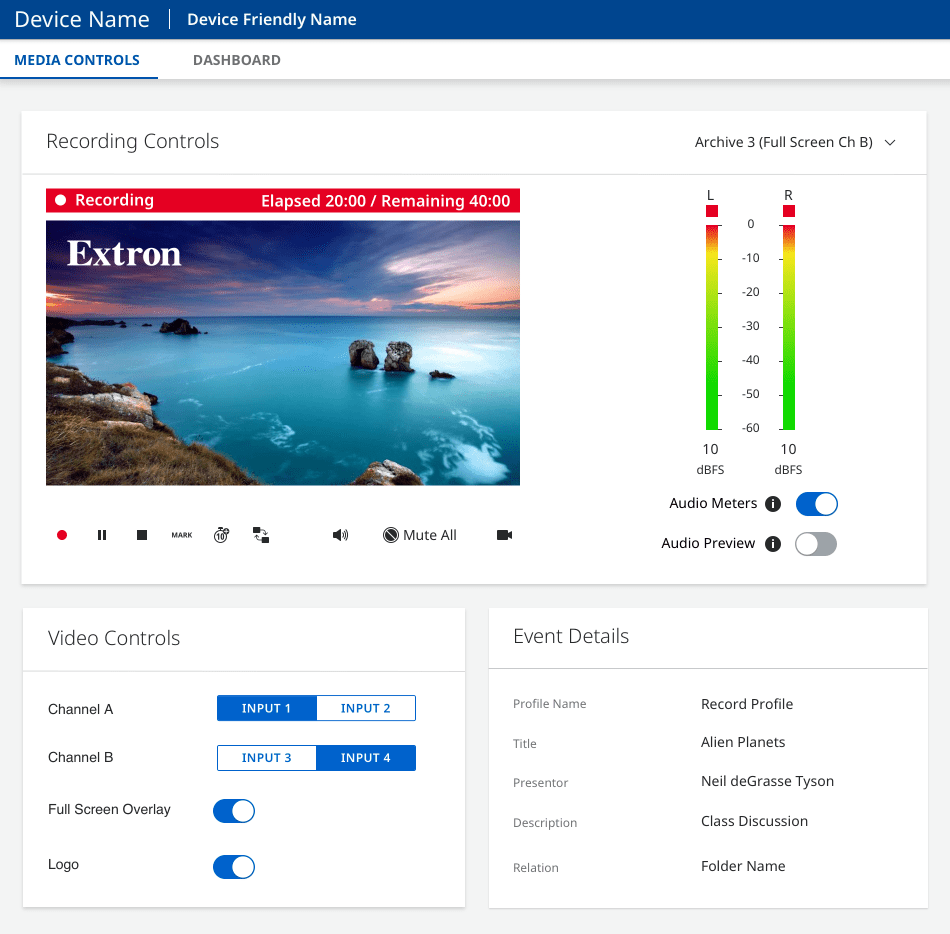Enable the Audio Preview toggle
The height and width of the screenshot is (934, 950).
tap(816, 544)
